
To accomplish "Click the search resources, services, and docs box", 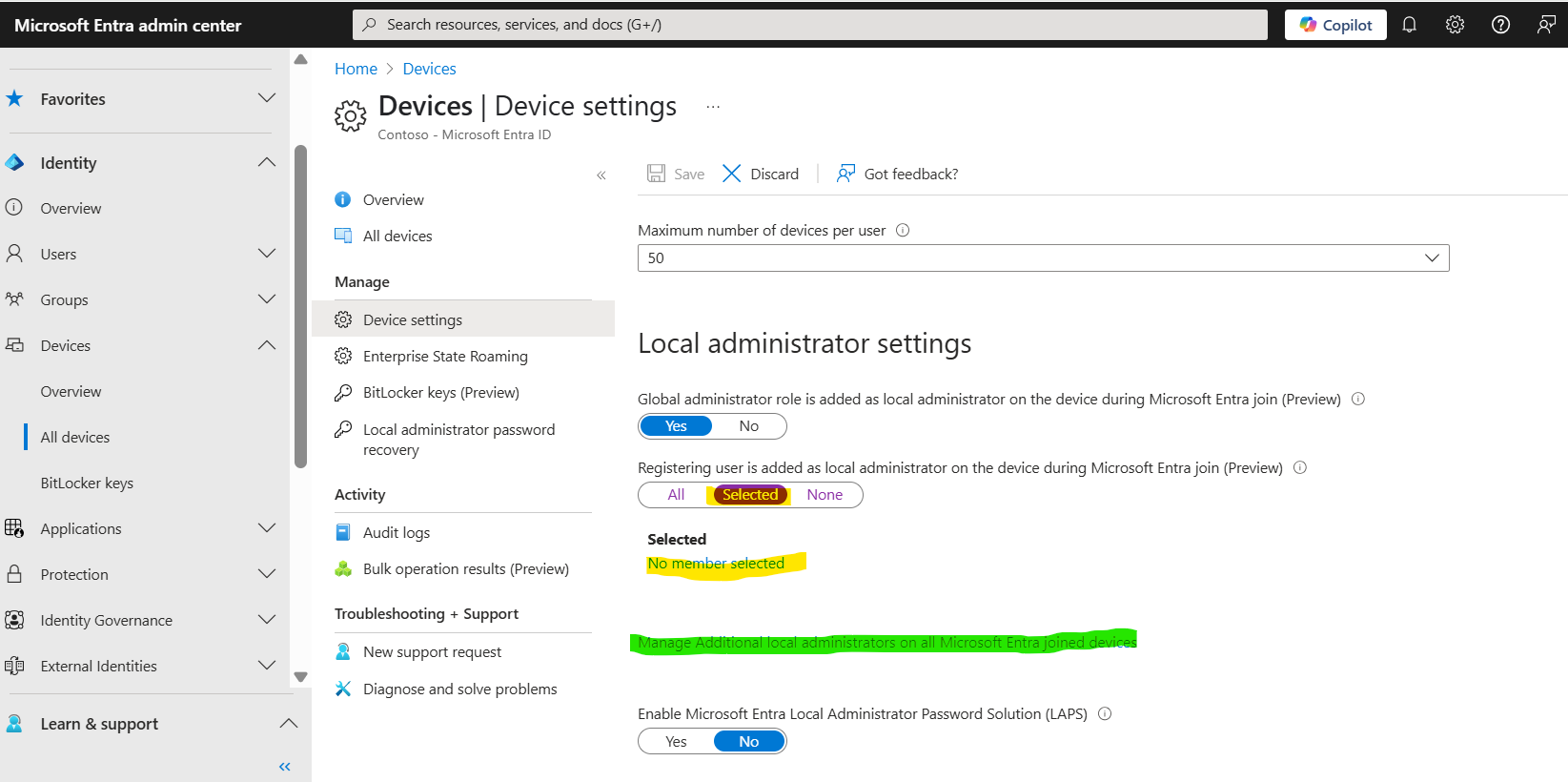I will pyautogui.click(x=810, y=25).
